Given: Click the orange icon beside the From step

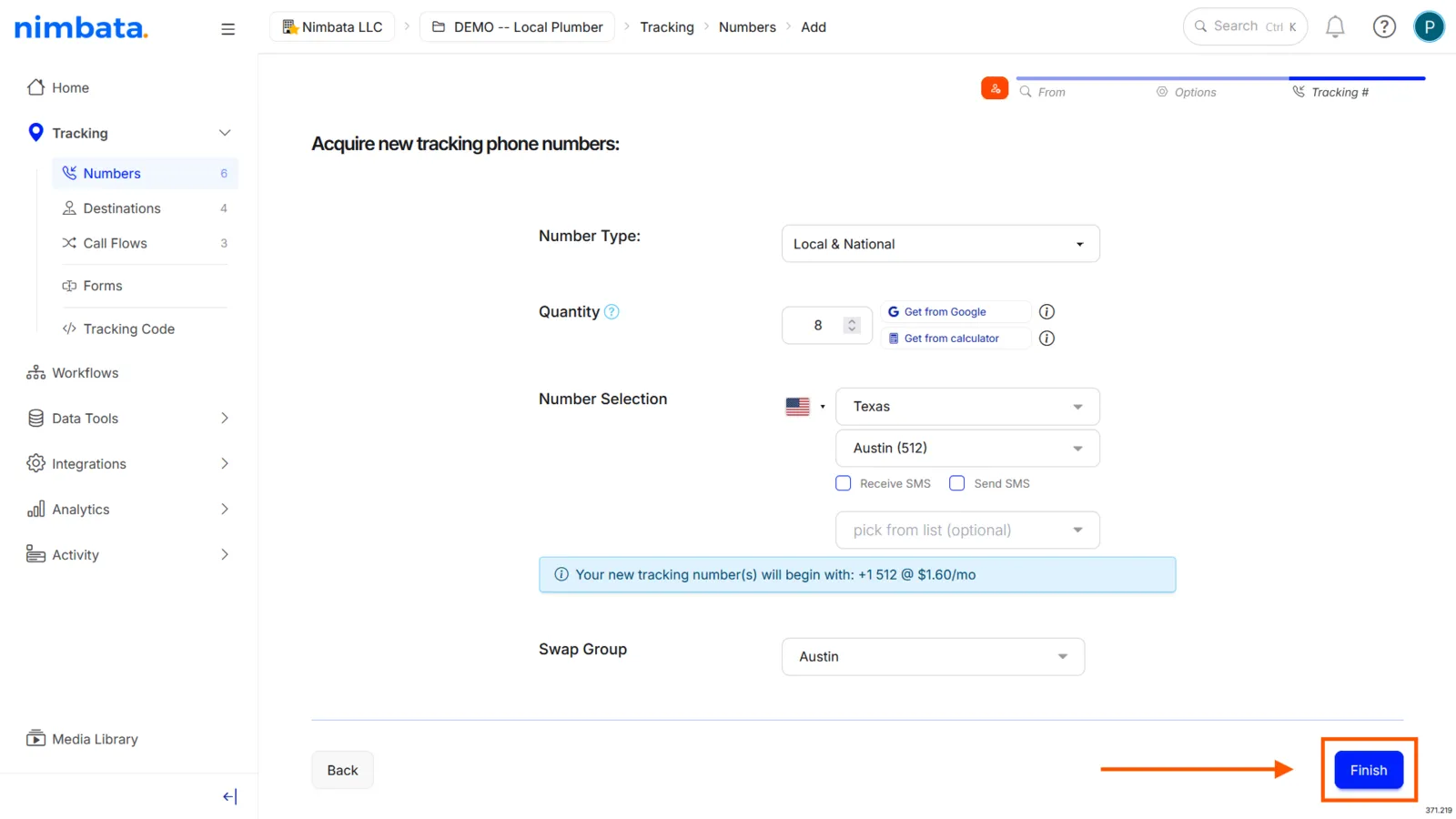Looking at the screenshot, I should pyautogui.click(x=995, y=88).
